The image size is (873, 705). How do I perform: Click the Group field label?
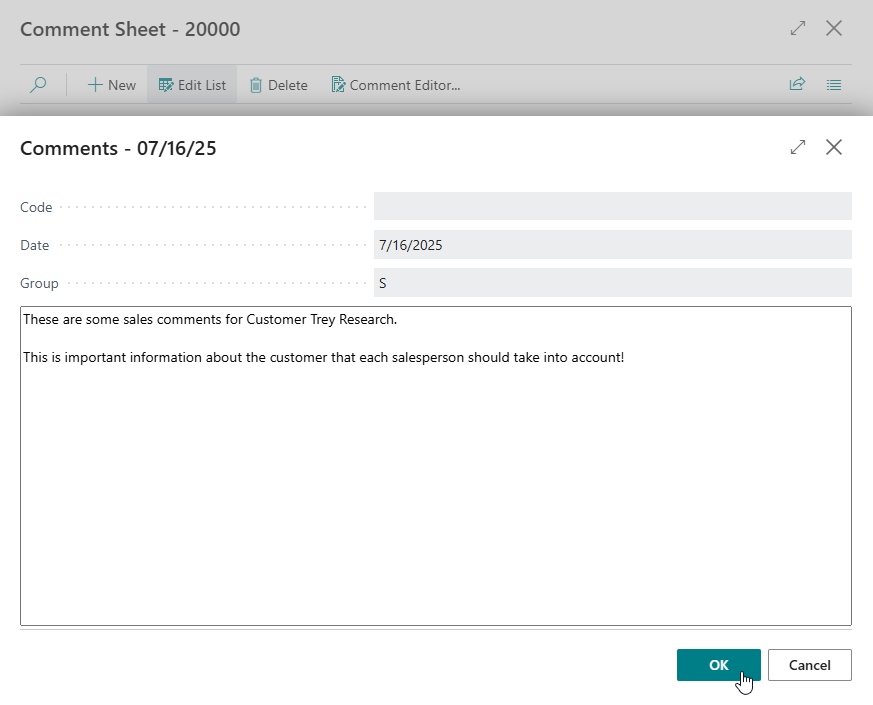[39, 283]
